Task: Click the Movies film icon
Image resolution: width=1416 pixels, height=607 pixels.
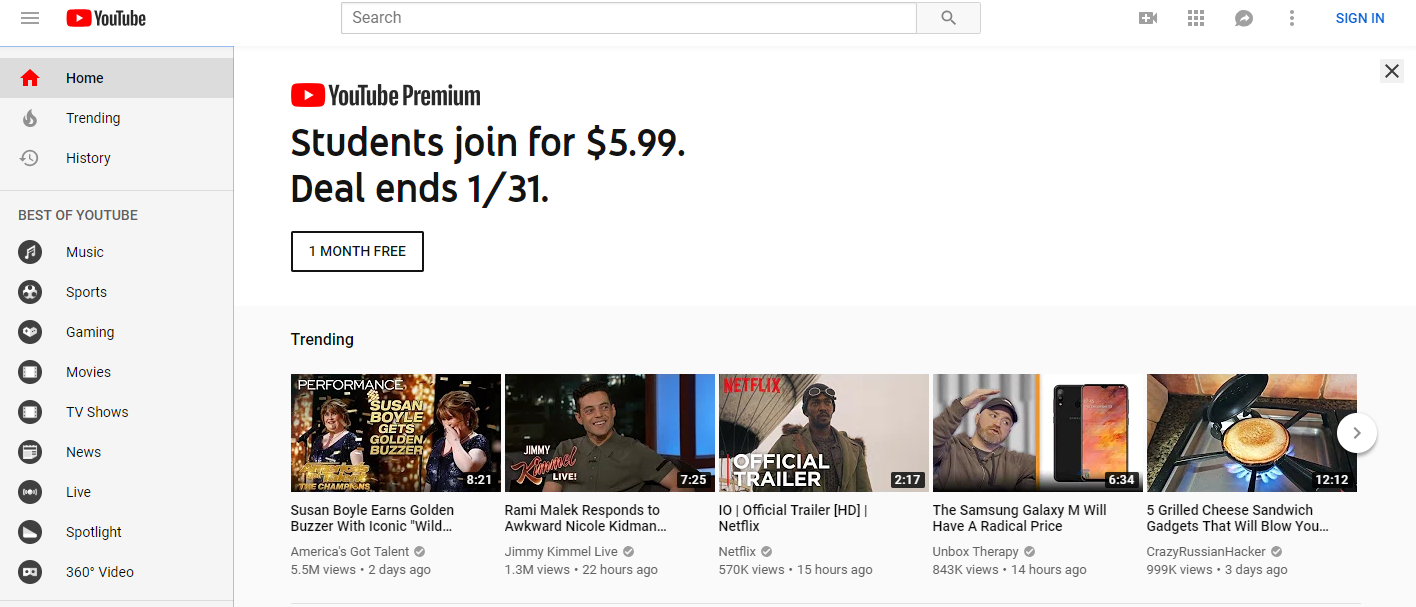Action: (30, 372)
